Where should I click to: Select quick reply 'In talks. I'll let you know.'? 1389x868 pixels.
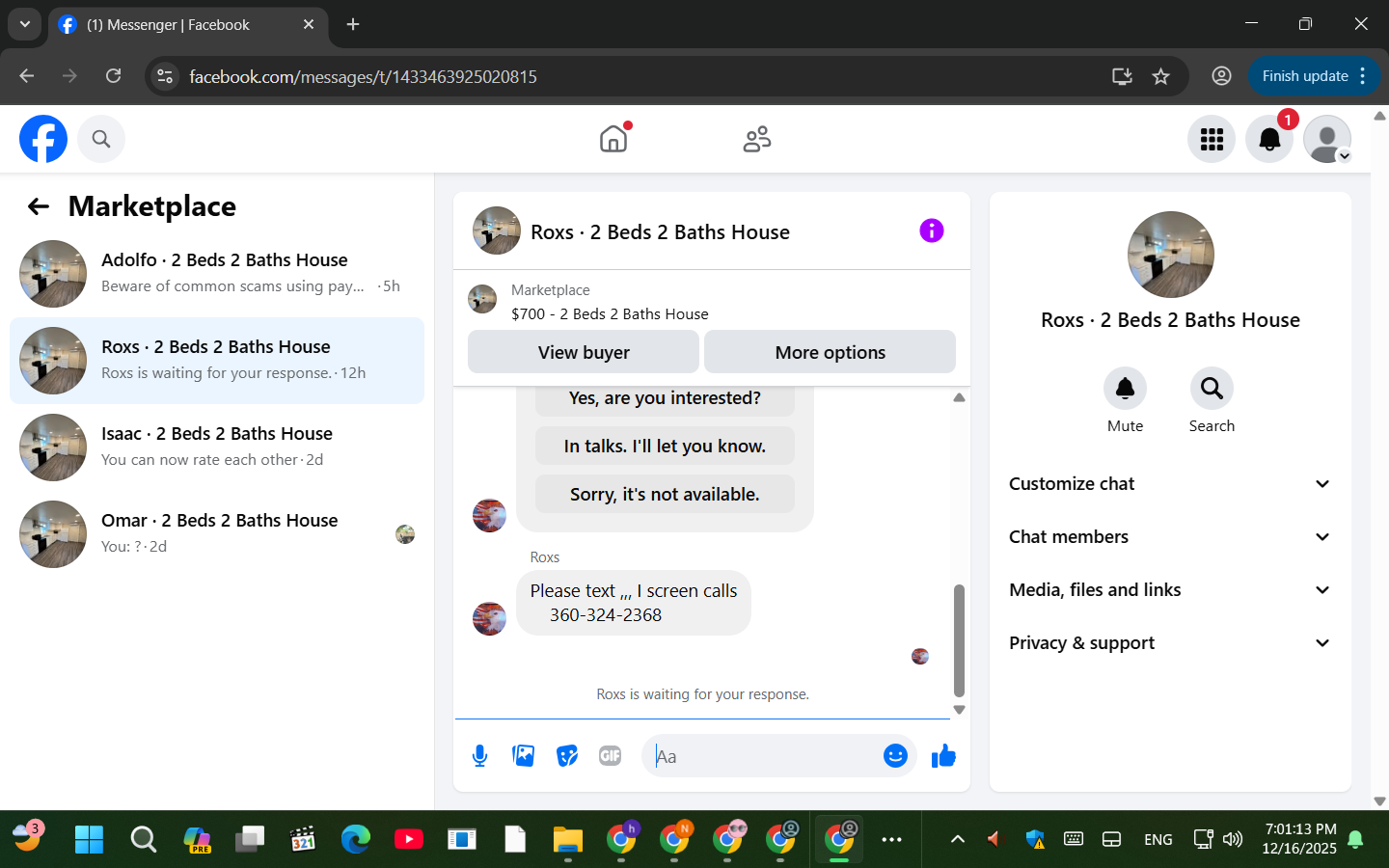click(665, 447)
